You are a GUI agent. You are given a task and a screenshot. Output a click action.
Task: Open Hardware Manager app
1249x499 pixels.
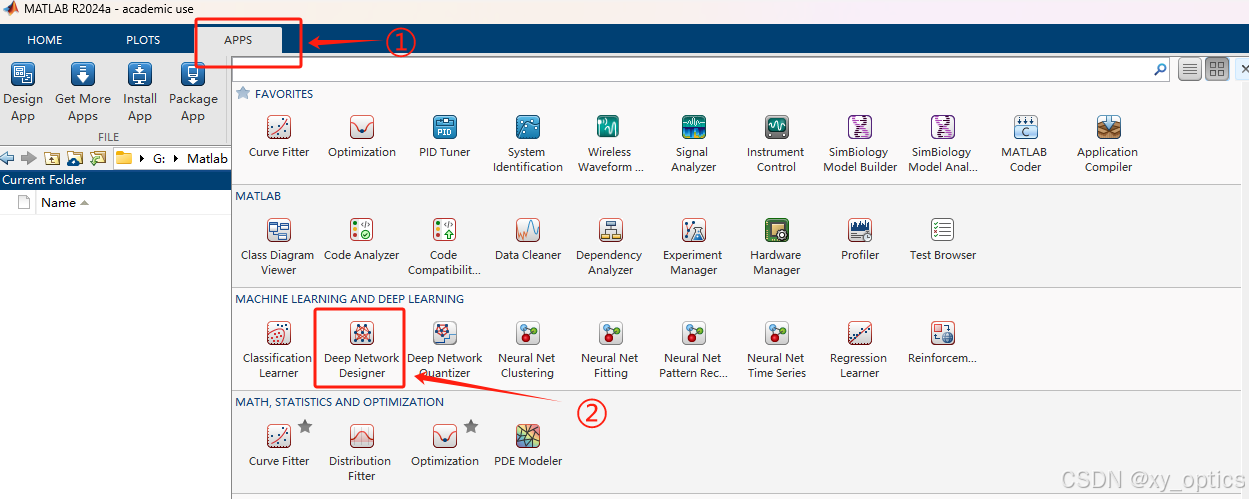point(777,246)
